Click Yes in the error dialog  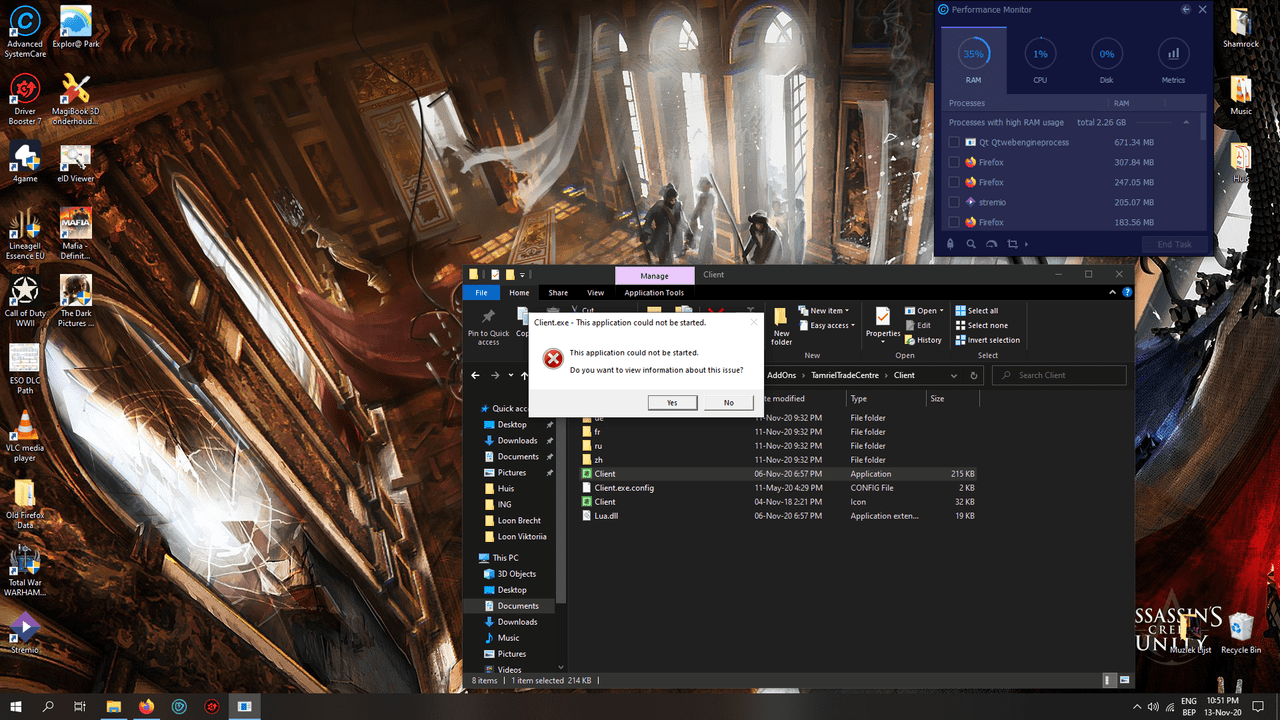pos(672,403)
